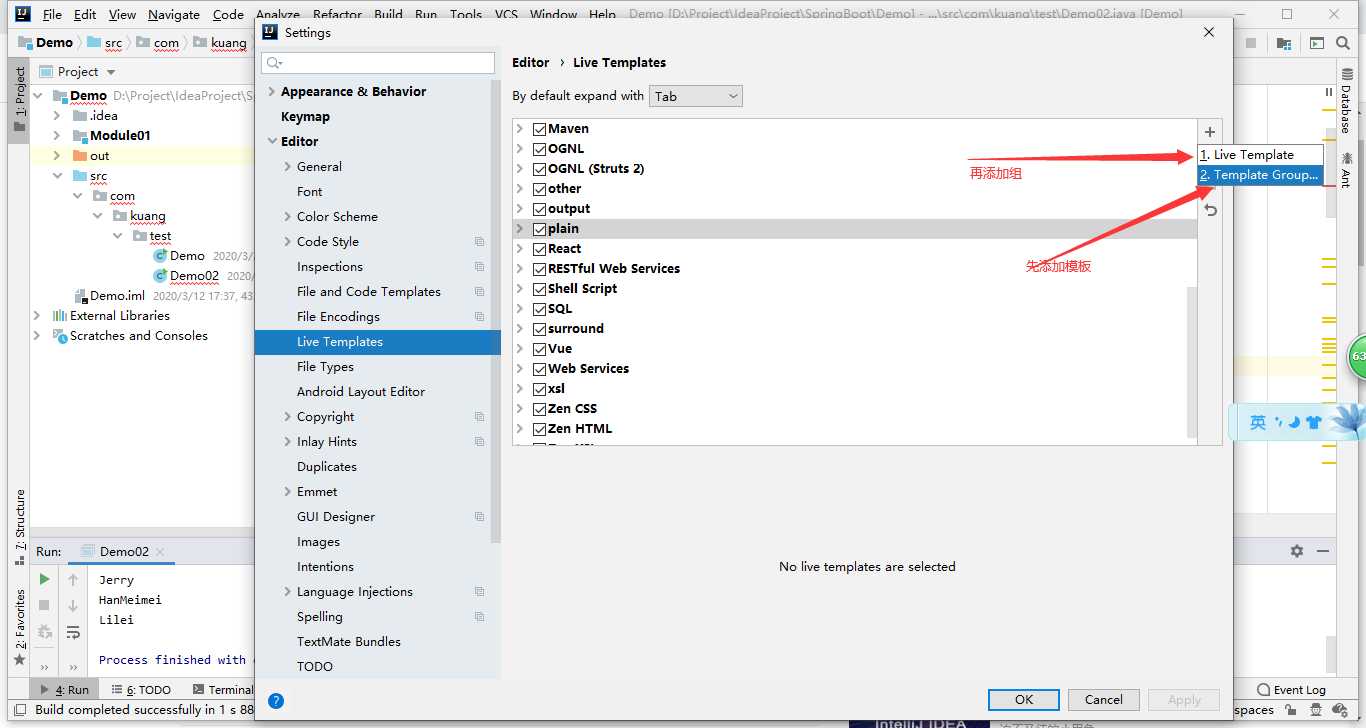Viewport: 1366px width, 728px height.
Task: Click the revert arrow icon in template list
Action: (x=1210, y=211)
